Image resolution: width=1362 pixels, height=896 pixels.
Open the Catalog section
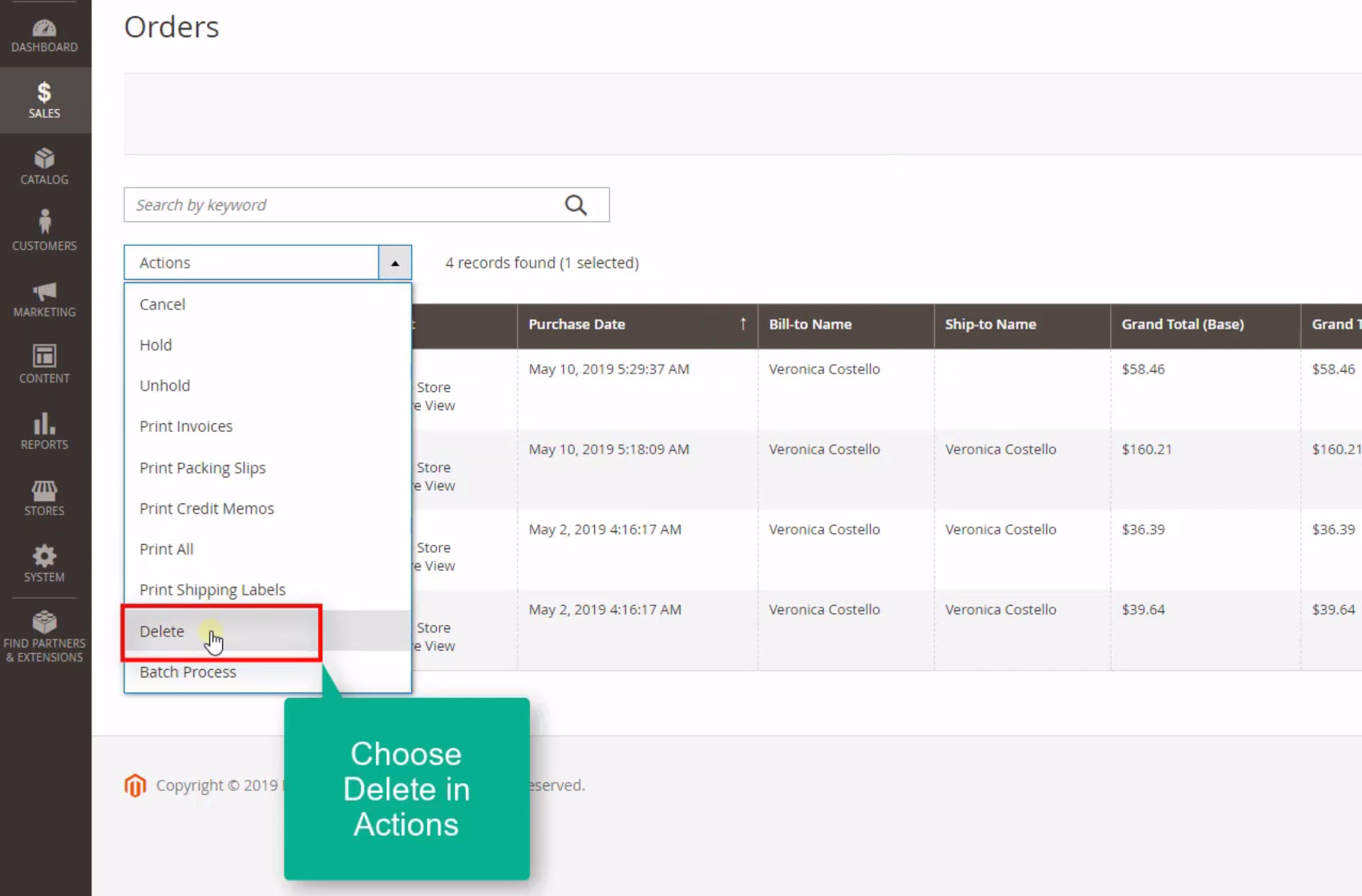click(x=44, y=166)
